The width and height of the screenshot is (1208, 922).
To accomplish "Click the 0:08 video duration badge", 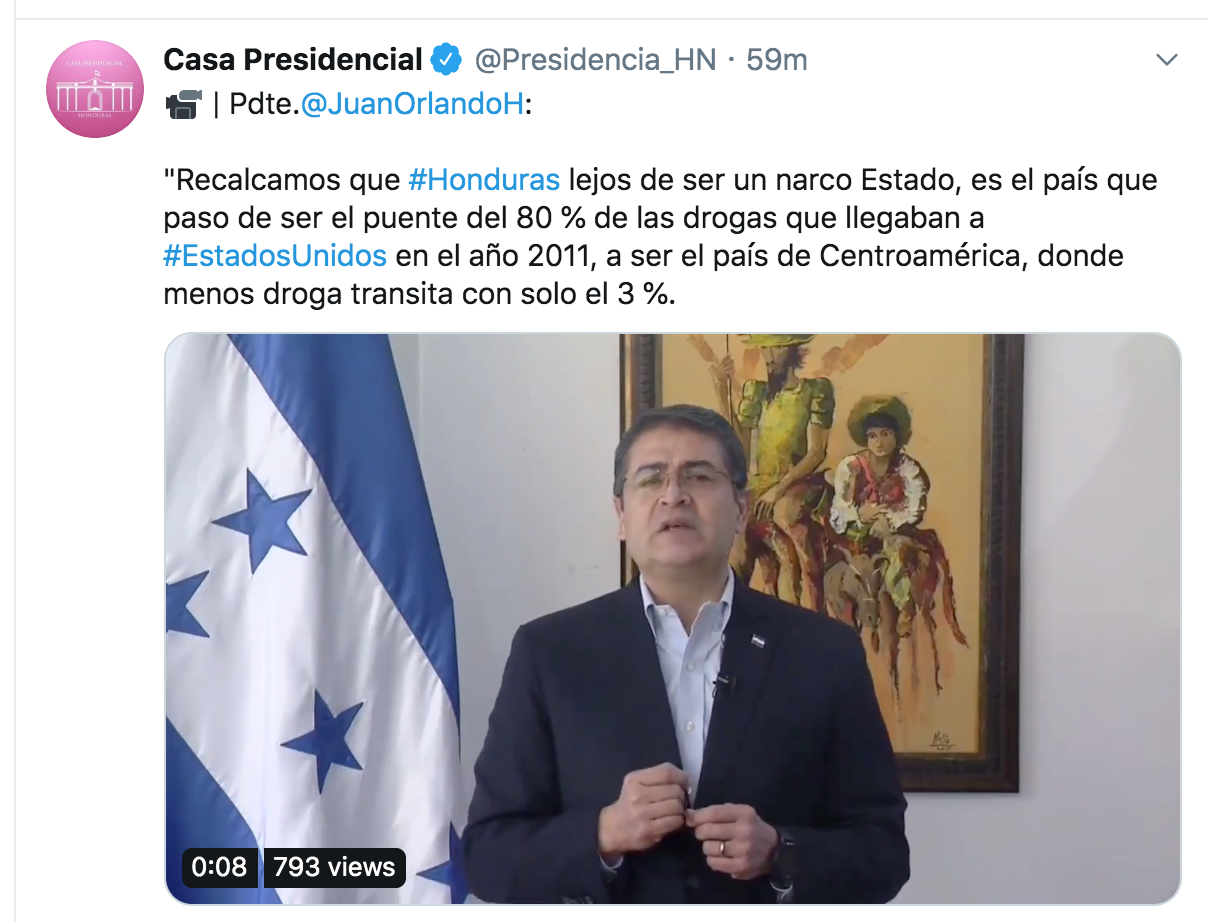I will coord(219,866).
